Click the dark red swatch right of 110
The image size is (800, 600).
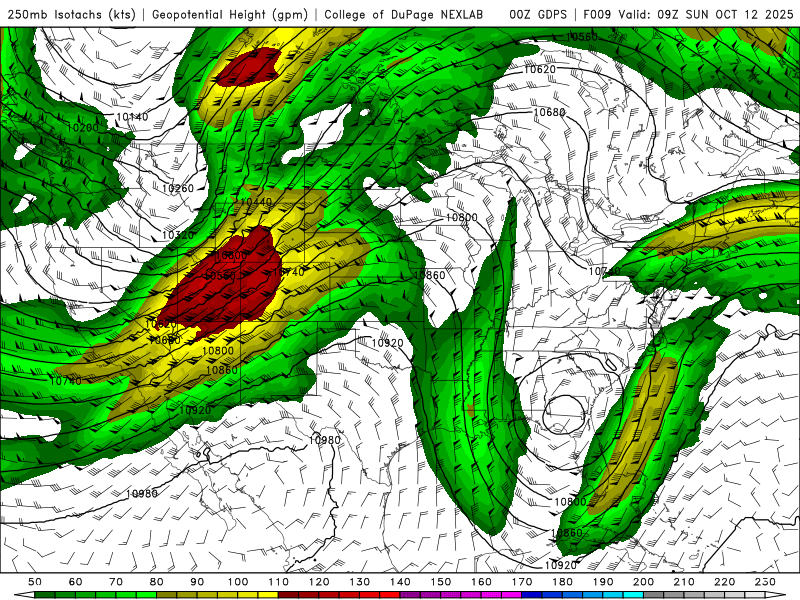(x=289, y=595)
